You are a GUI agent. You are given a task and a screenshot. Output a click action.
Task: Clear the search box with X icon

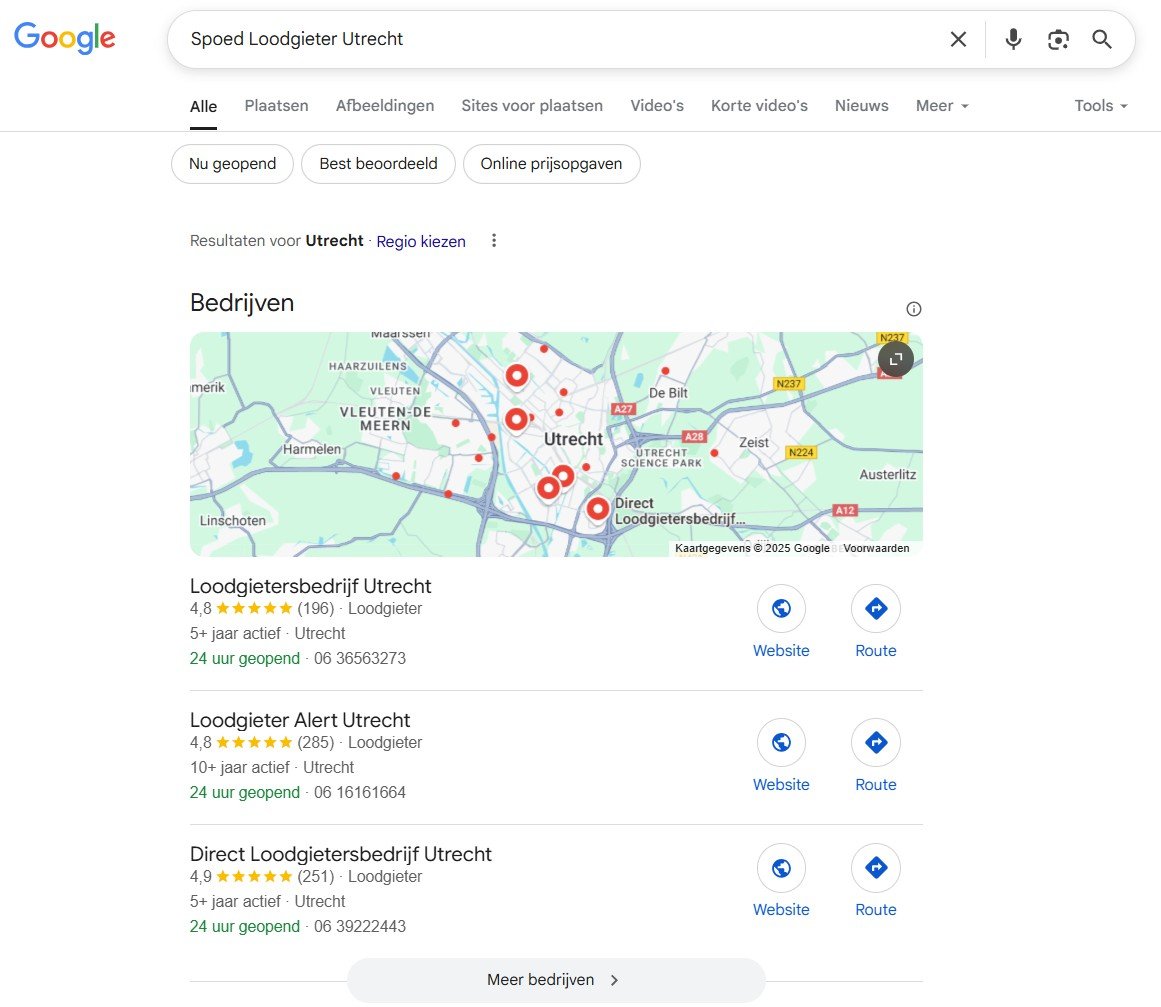pos(958,39)
